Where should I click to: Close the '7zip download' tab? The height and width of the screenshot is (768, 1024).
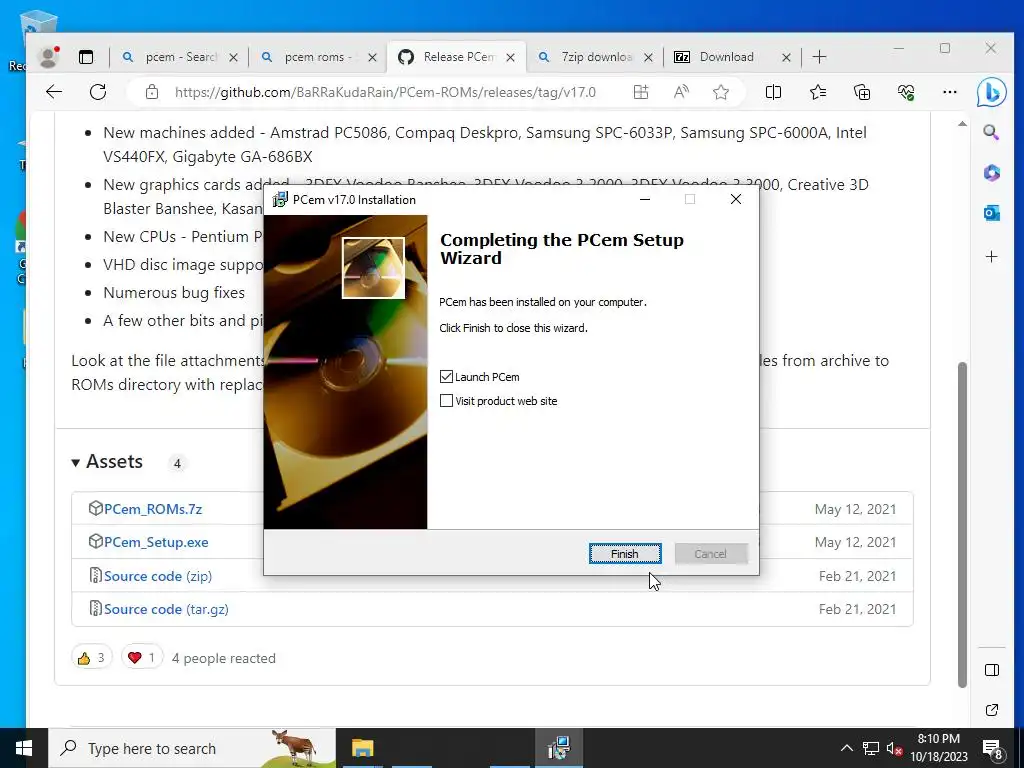(648, 57)
